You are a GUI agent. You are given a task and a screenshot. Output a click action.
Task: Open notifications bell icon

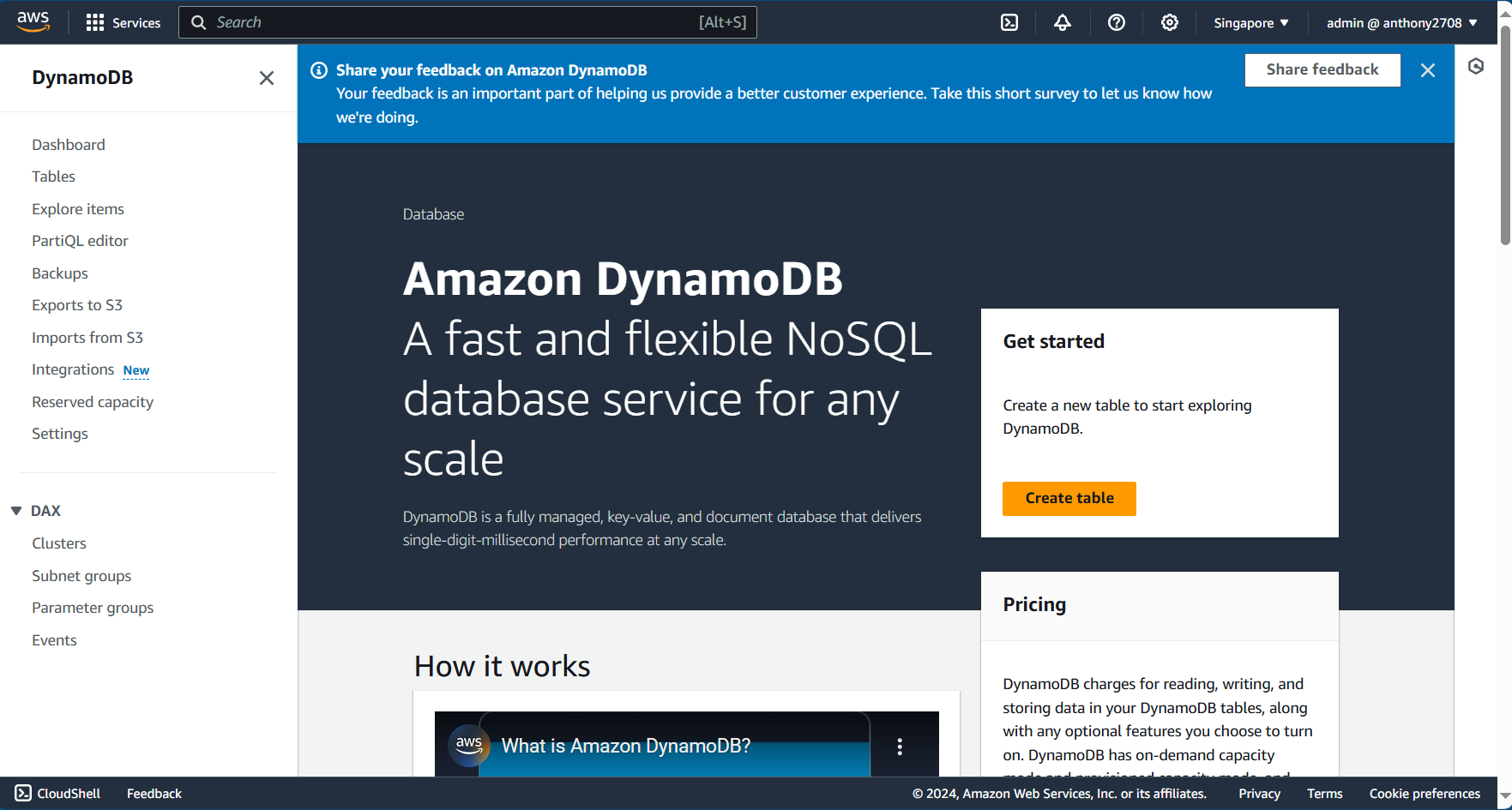tap(1063, 22)
